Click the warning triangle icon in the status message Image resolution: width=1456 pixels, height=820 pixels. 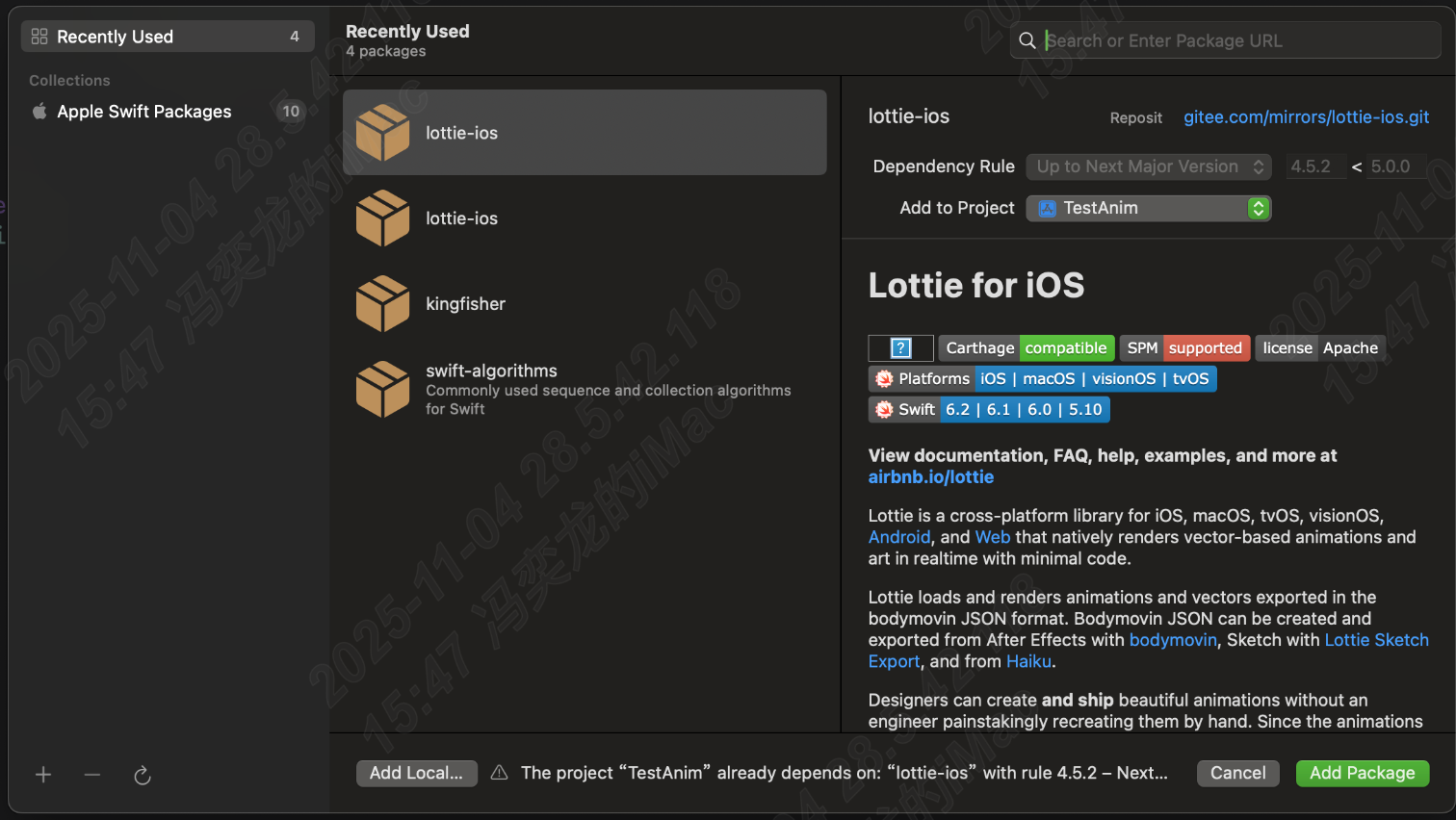(499, 773)
